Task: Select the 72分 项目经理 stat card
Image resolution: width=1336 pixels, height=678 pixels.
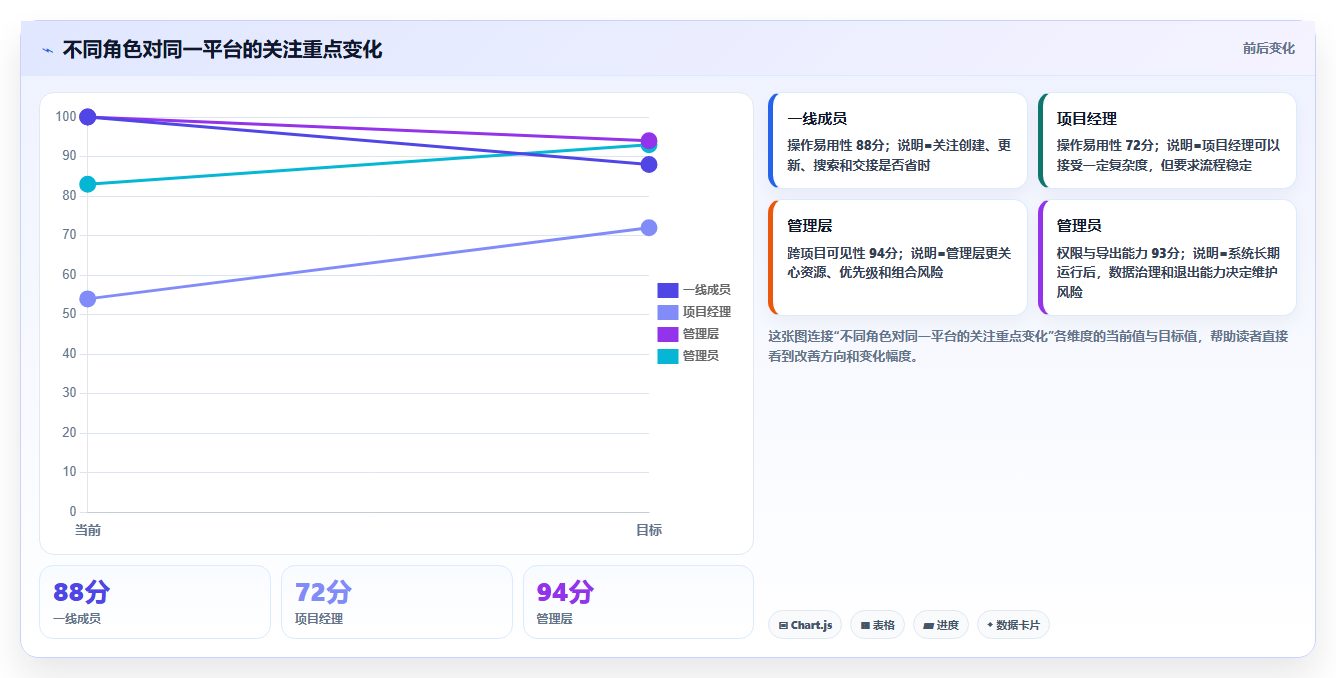Action: 397,602
